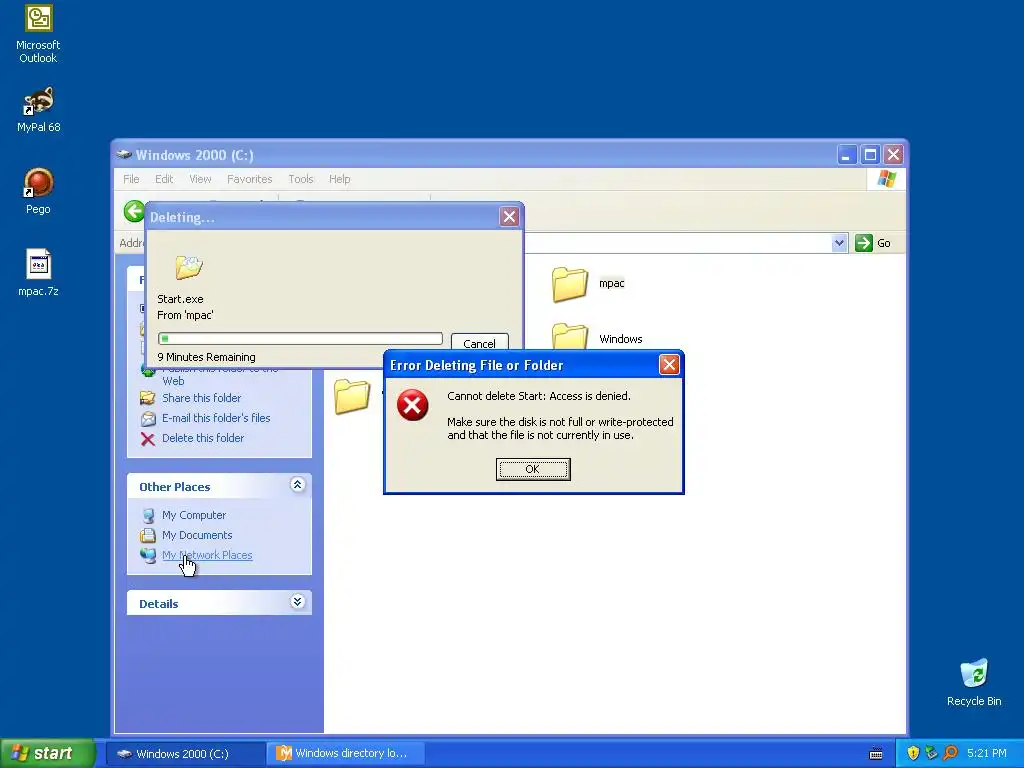The image size is (1024, 768).
Task: Click the My Network Places globe icon
Action: point(148,555)
